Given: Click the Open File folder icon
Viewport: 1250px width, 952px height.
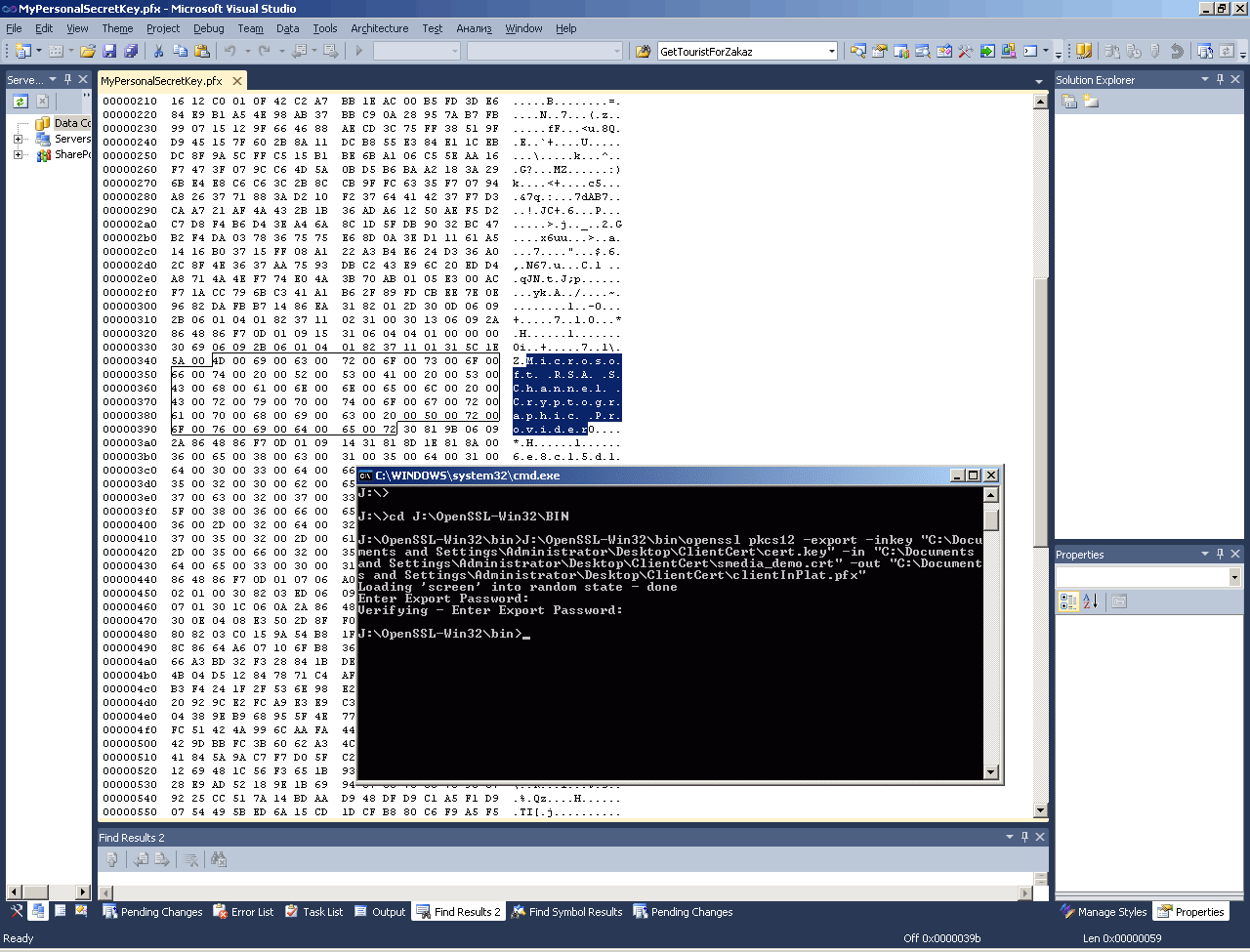Looking at the screenshot, I should click(x=88, y=51).
